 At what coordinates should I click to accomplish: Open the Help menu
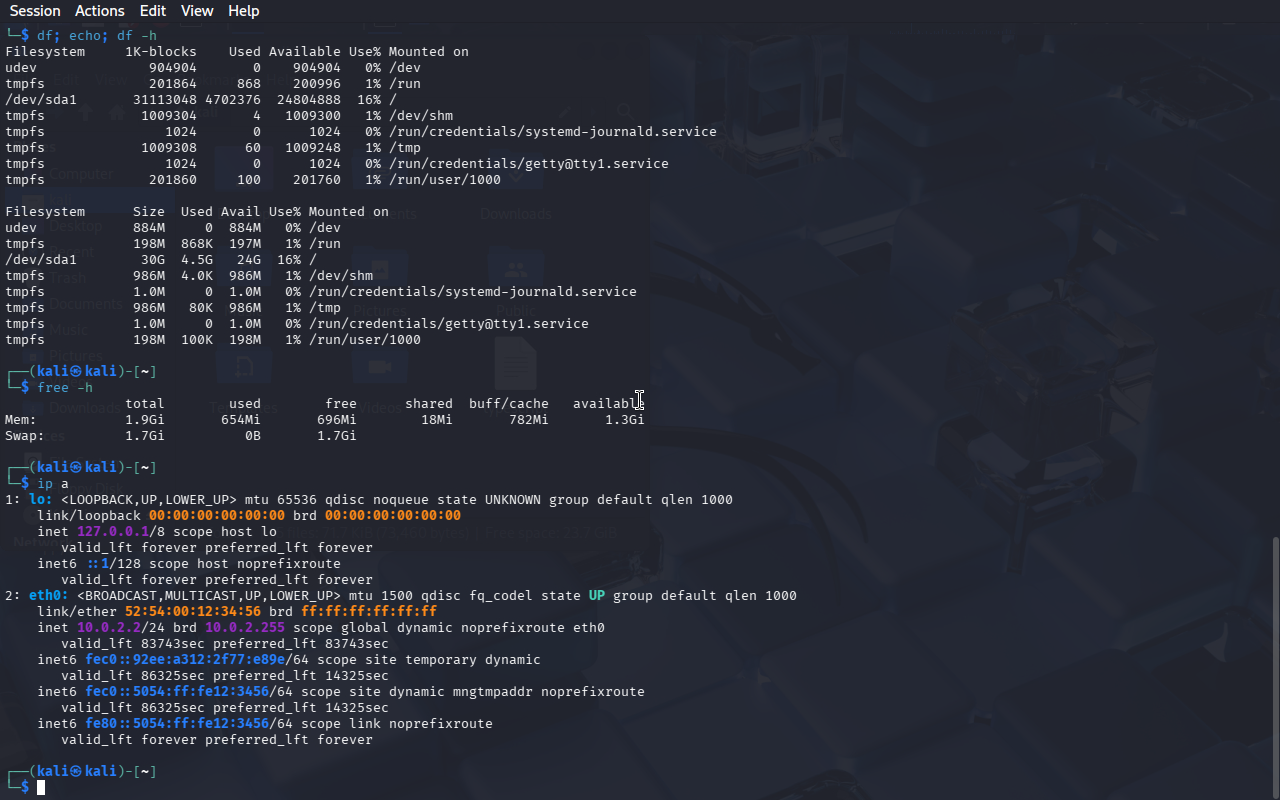point(243,11)
